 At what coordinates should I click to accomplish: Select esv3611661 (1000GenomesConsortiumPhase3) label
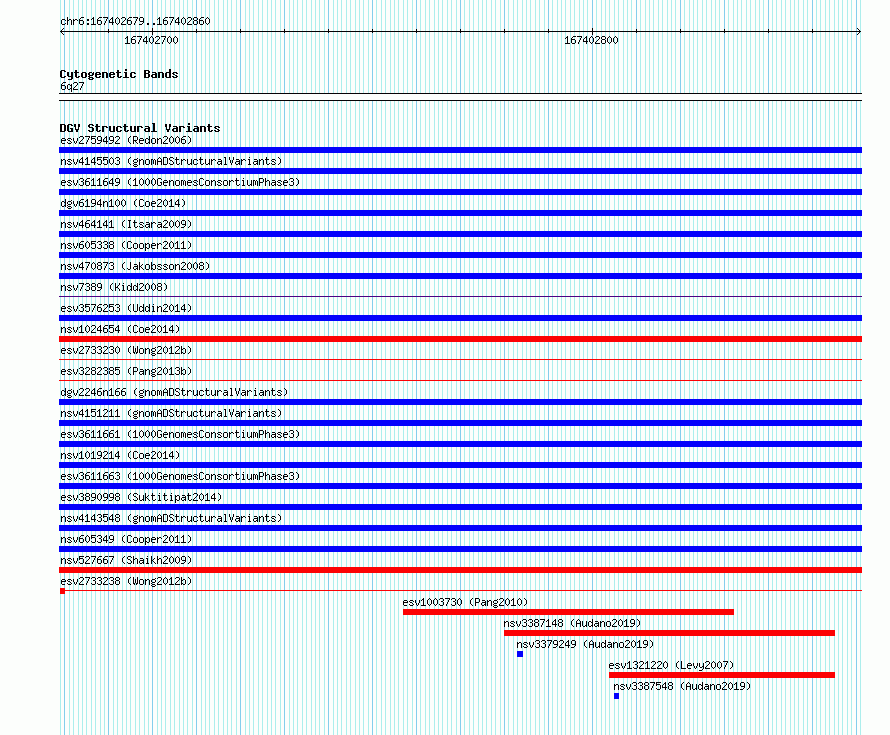click(180, 434)
